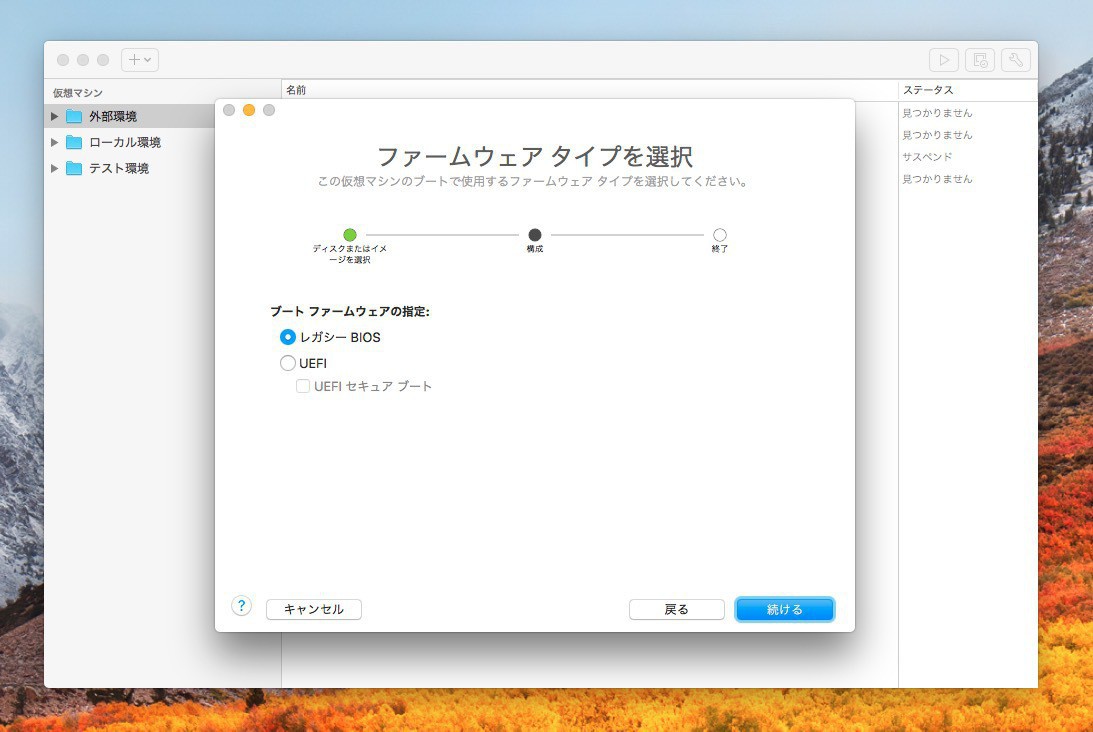The height and width of the screenshot is (732, 1093).
Task: Select the レガシー BIOS radio button
Action: (288, 337)
